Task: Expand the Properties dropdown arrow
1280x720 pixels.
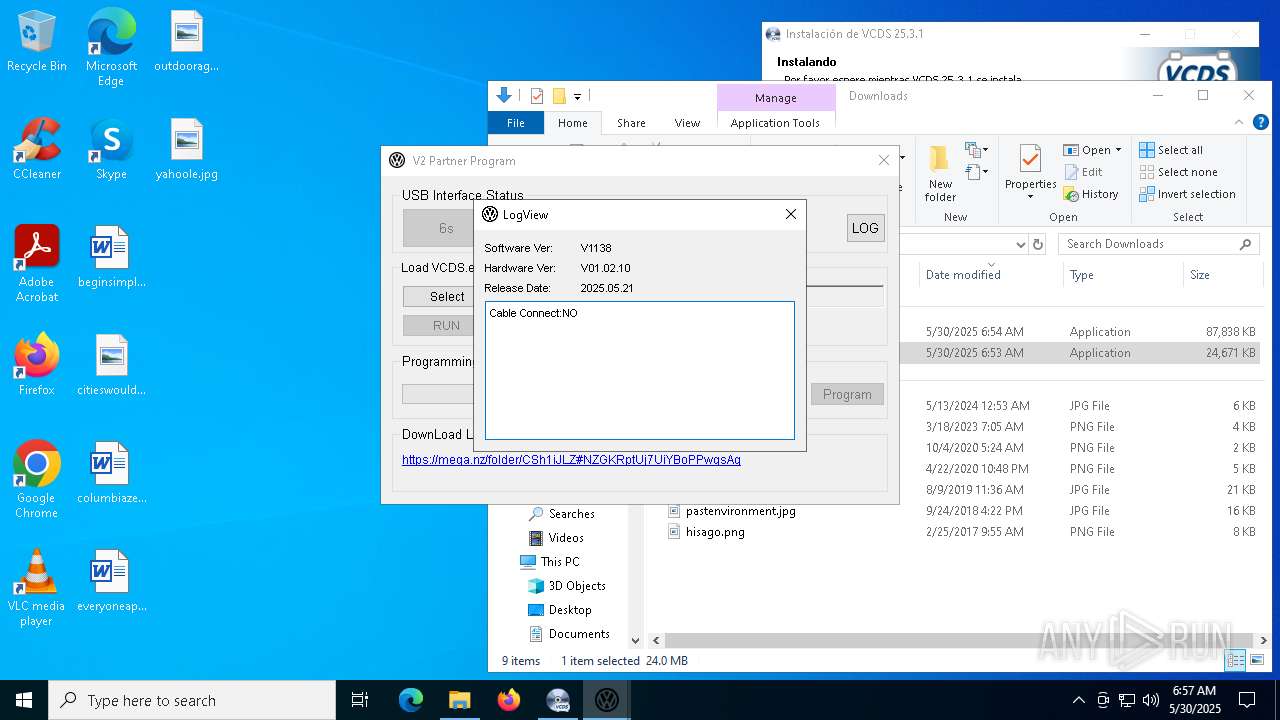Action: pos(1030,196)
